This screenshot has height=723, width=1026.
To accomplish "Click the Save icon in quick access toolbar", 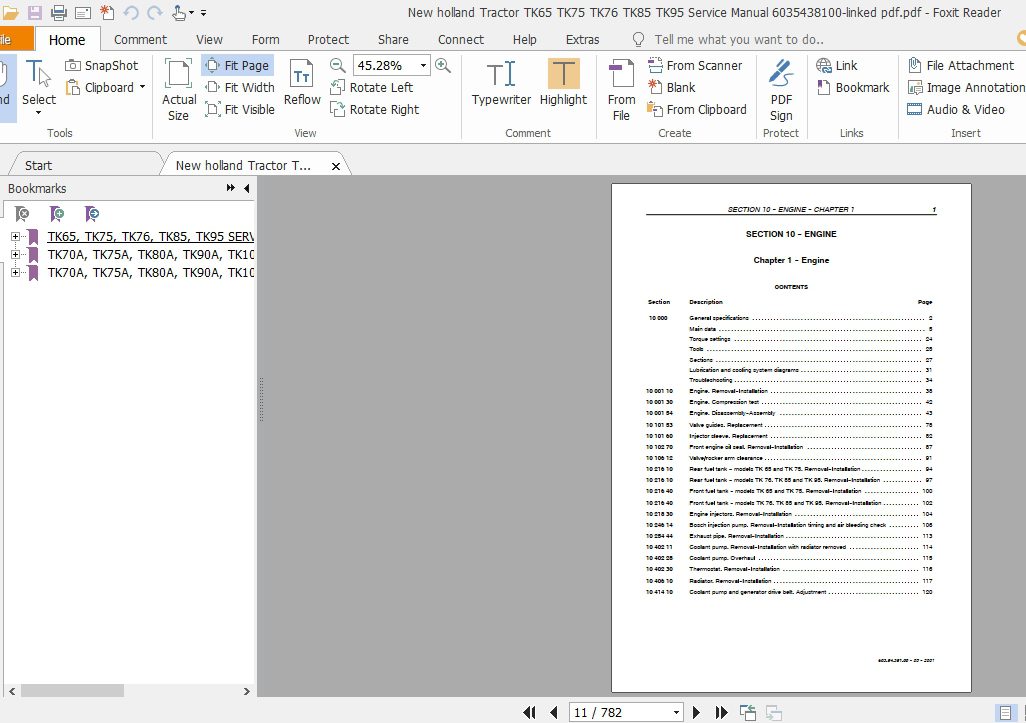I will click(35, 12).
